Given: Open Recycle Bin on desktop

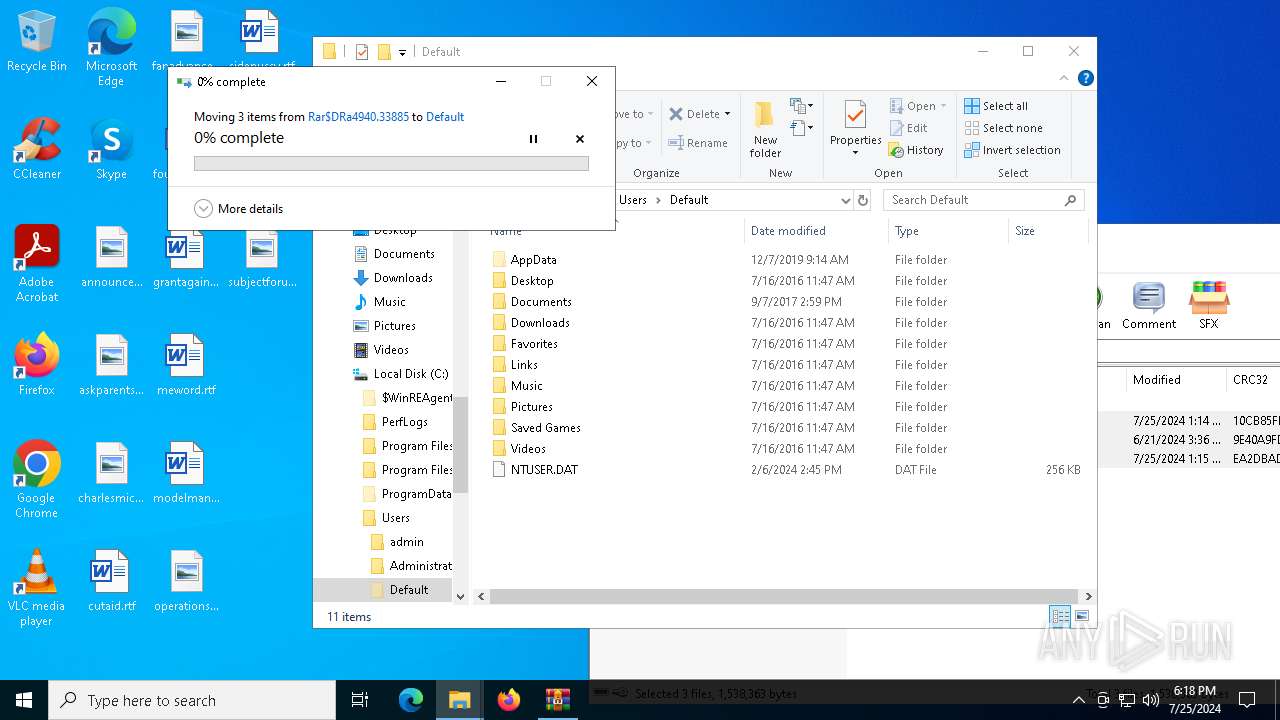Looking at the screenshot, I should click(x=37, y=41).
